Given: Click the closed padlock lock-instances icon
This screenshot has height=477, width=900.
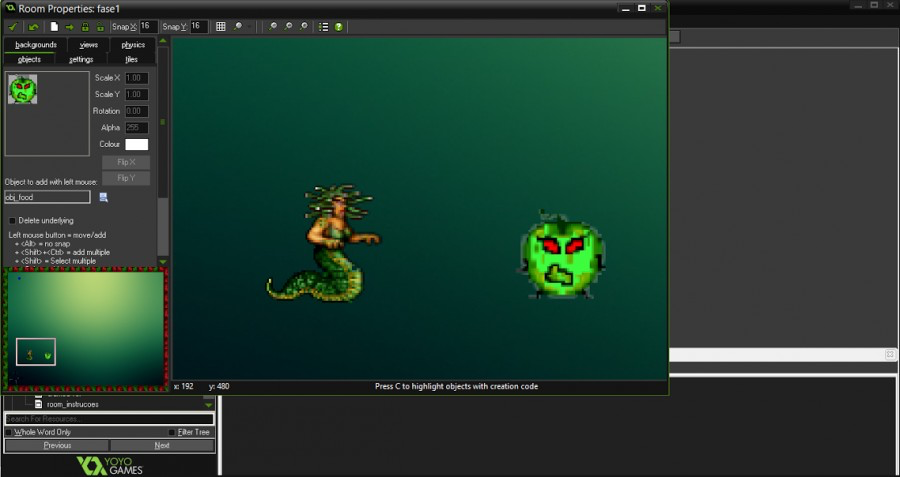Looking at the screenshot, I should pyautogui.click(x=85, y=26).
